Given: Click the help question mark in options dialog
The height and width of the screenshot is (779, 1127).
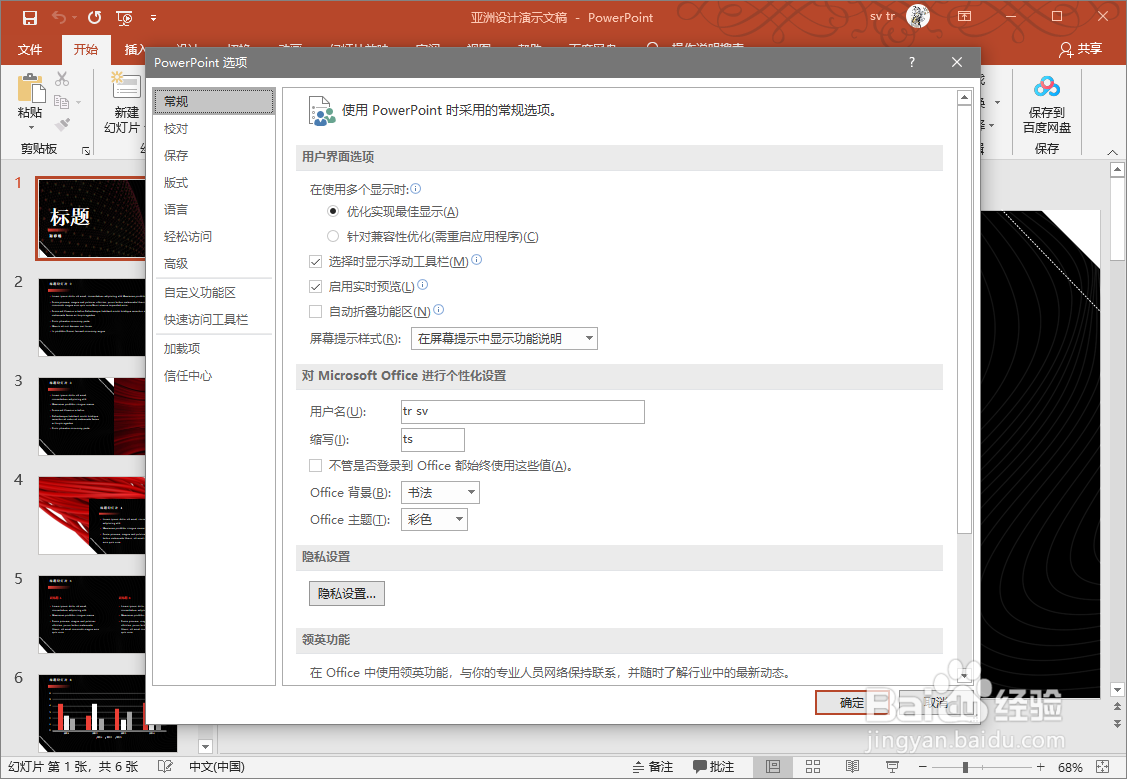Looking at the screenshot, I should point(911,63).
